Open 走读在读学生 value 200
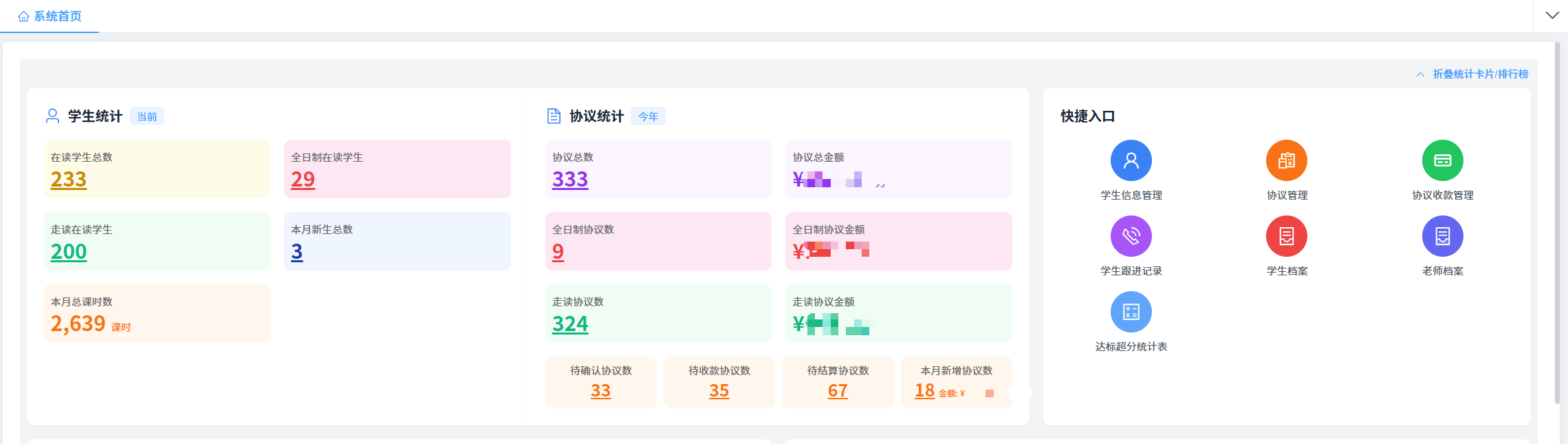The height and width of the screenshot is (444, 1568). coord(69,252)
